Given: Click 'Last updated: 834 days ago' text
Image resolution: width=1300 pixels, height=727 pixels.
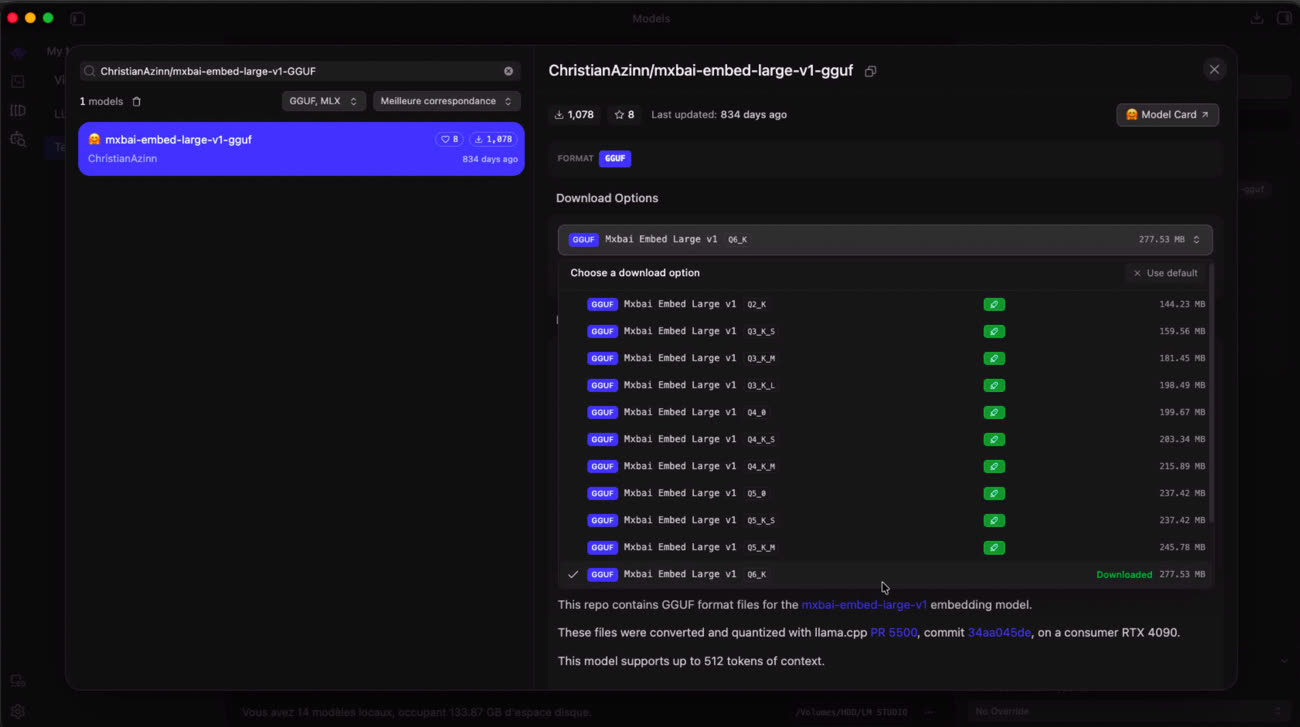Looking at the screenshot, I should point(719,115).
